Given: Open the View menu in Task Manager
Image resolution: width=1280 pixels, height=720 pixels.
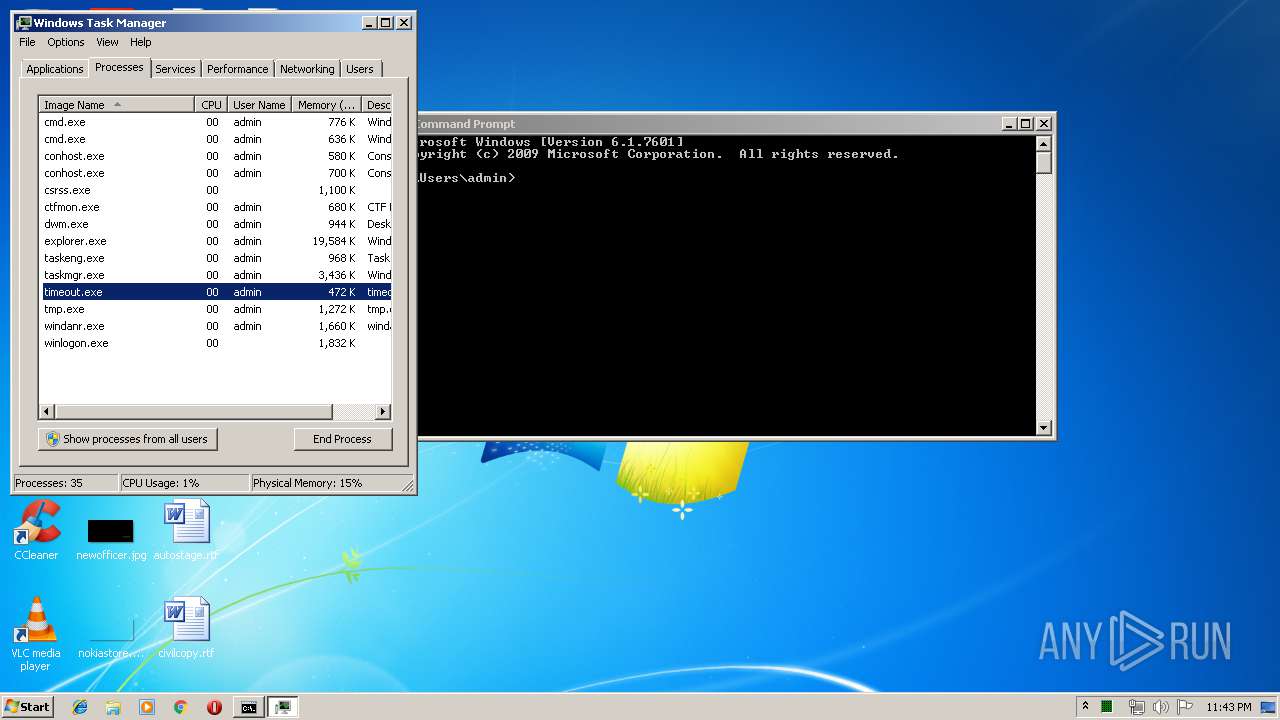Looking at the screenshot, I should point(107,42).
